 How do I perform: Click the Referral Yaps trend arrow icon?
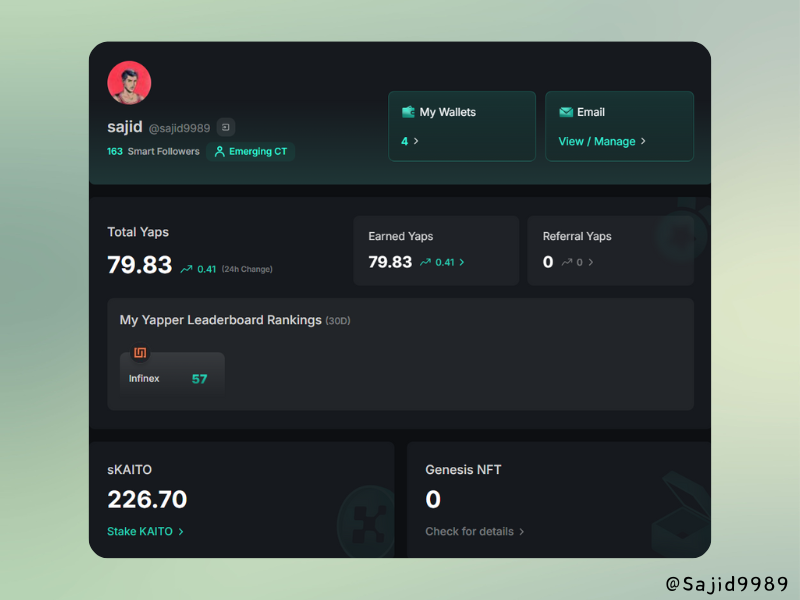(567, 262)
